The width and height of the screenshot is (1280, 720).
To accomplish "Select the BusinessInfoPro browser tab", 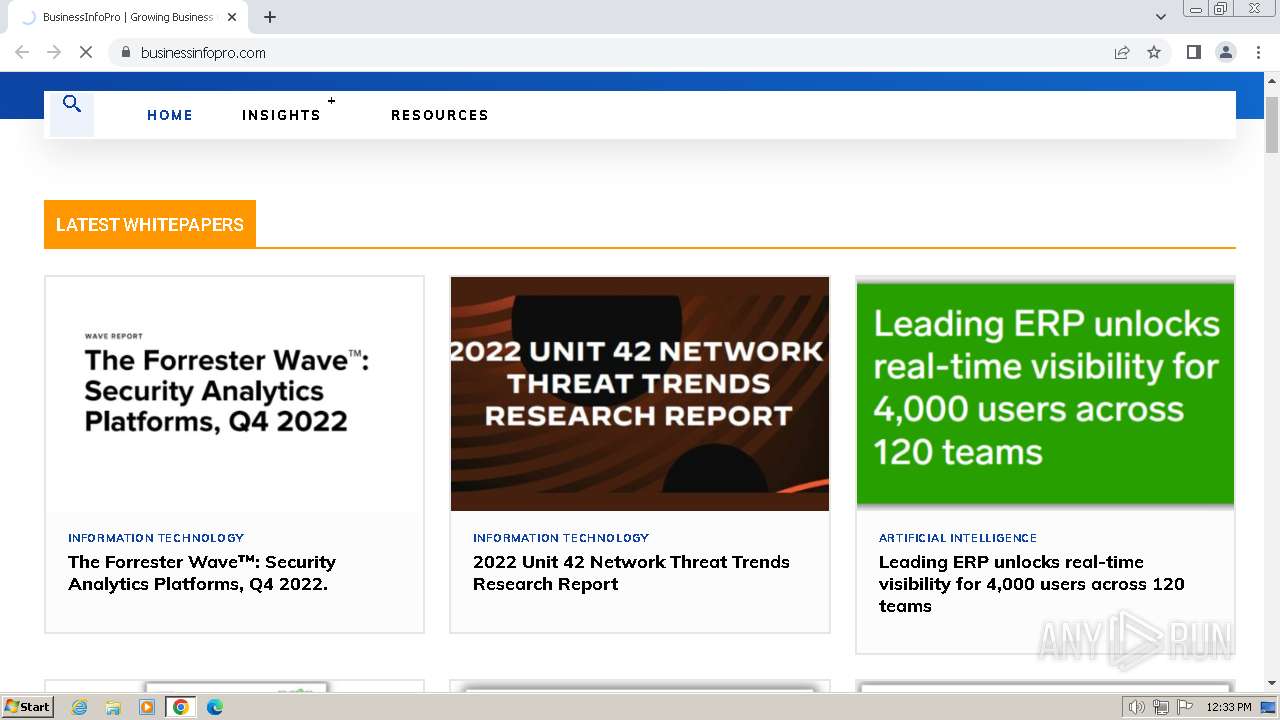I will (x=128, y=17).
